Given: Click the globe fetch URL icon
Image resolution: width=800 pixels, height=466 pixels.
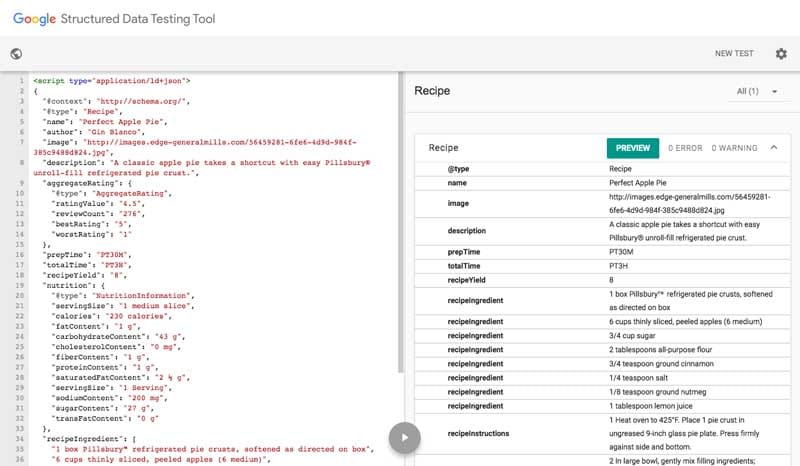Looking at the screenshot, I should (x=16, y=54).
